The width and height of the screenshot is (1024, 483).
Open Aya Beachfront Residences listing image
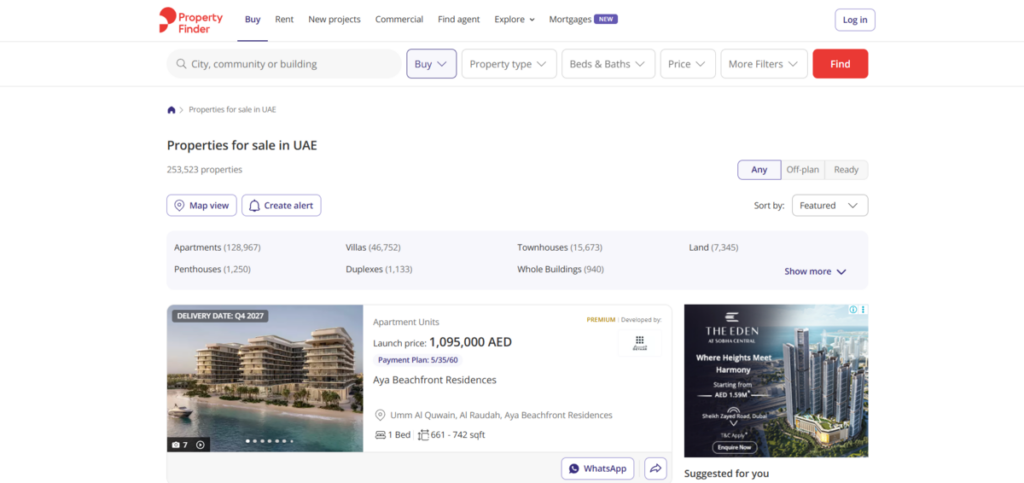(265, 378)
